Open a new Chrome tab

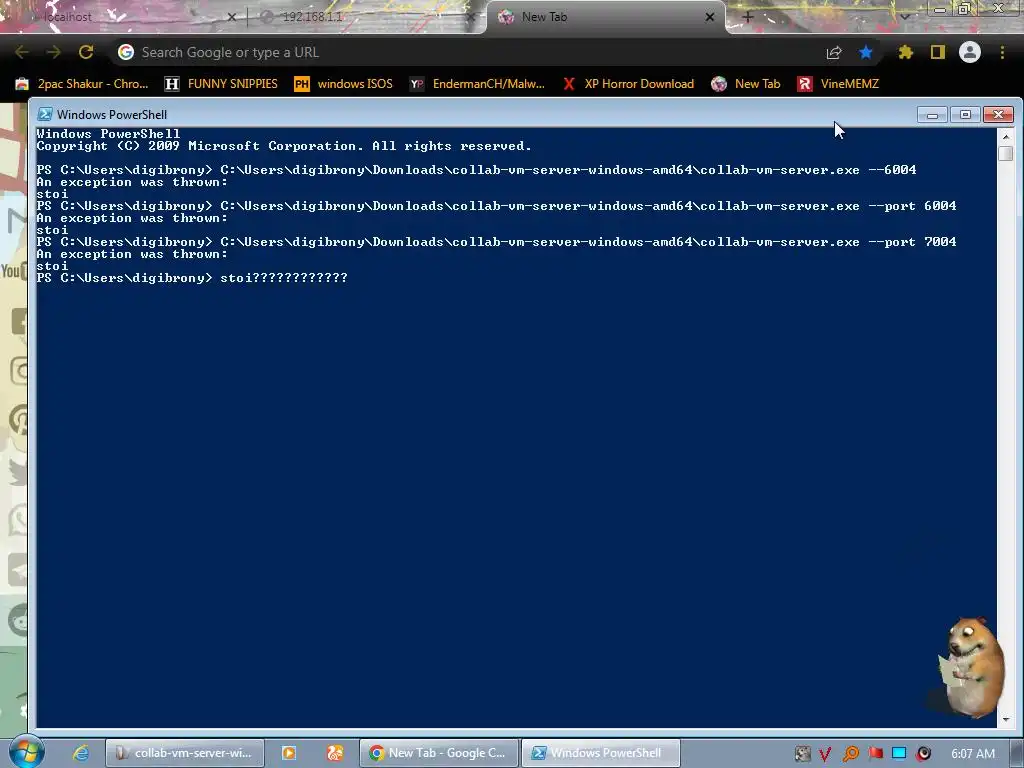click(x=748, y=17)
